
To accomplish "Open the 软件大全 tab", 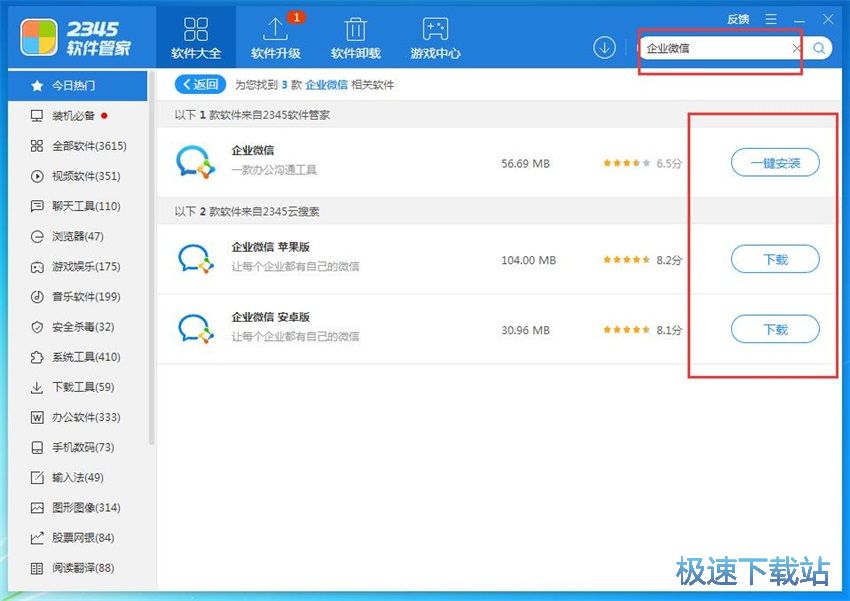I will 196,37.
